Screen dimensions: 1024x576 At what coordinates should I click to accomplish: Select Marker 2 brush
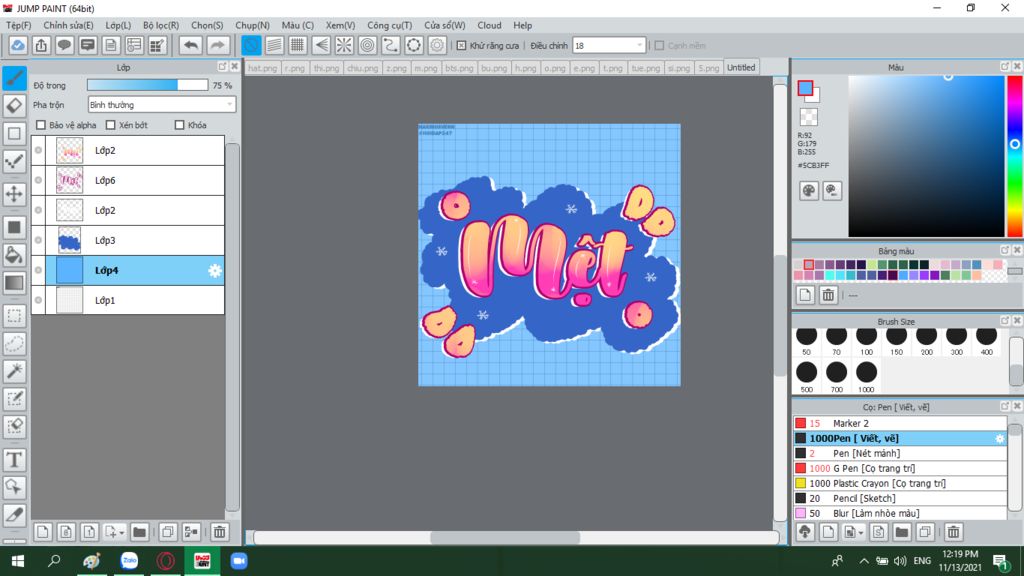click(900, 423)
